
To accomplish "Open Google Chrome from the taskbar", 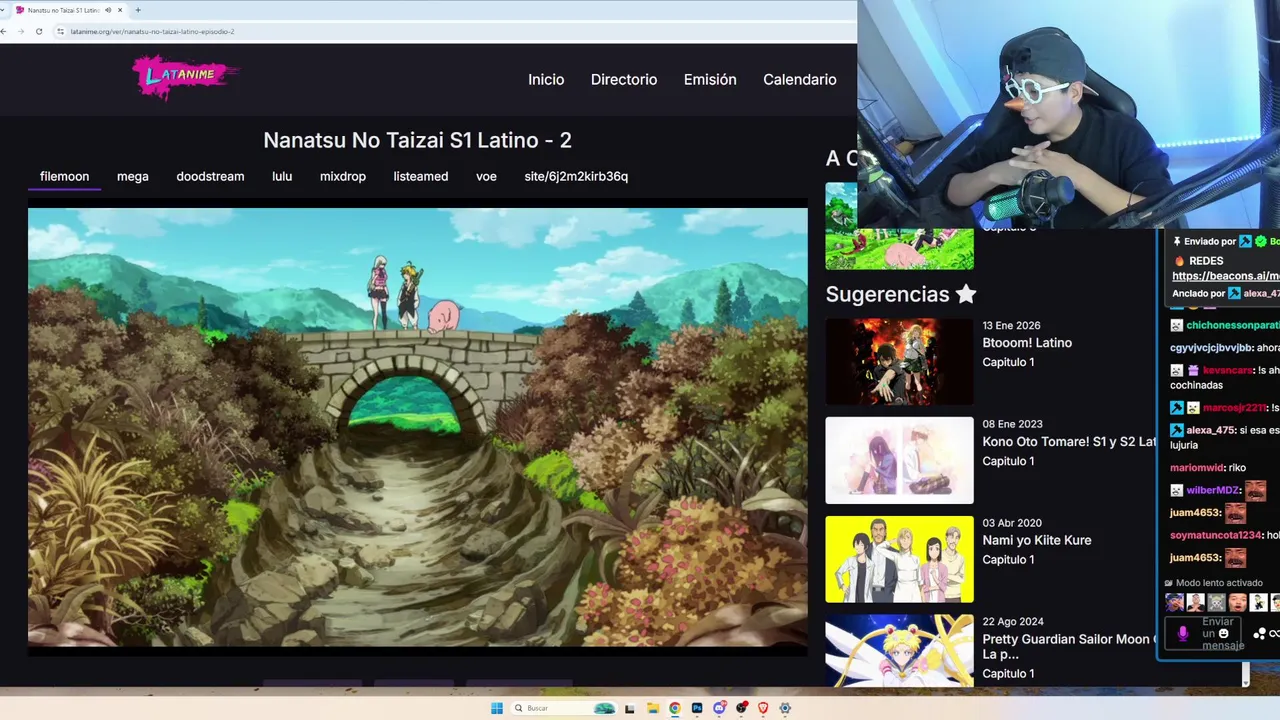I will [x=675, y=708].
